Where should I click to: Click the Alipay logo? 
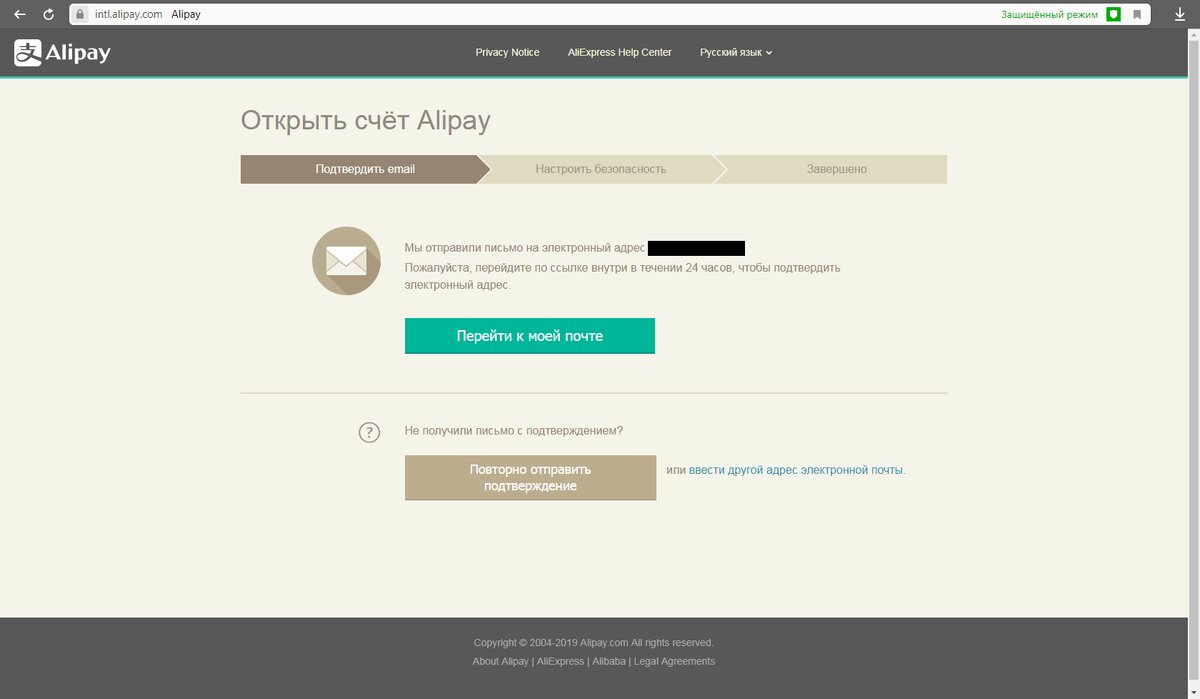click(x=62, y=53)
